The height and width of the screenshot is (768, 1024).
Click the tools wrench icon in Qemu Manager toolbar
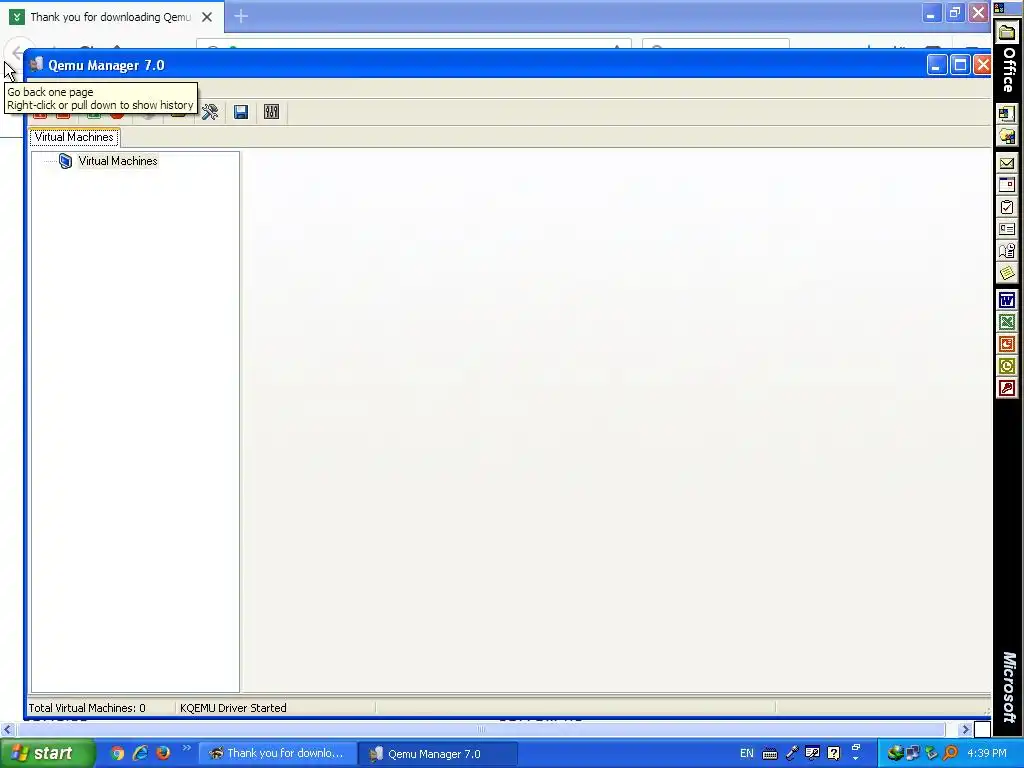pyautogui.click(x=210, y=112)
